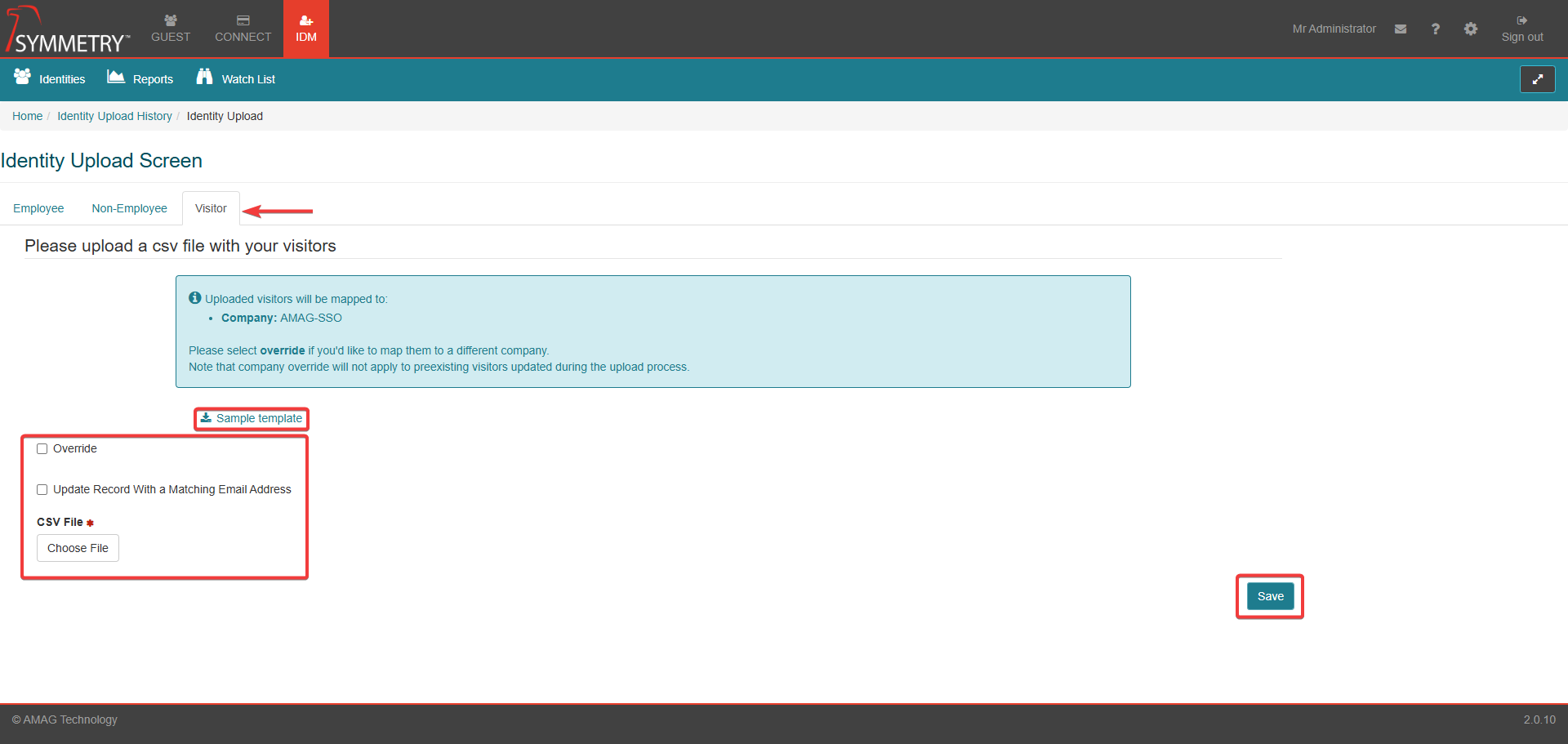The height and width of the screenshot is (744, 1568).
Task: Switch to the Non-Employee tab
Action: click(129, 208)
